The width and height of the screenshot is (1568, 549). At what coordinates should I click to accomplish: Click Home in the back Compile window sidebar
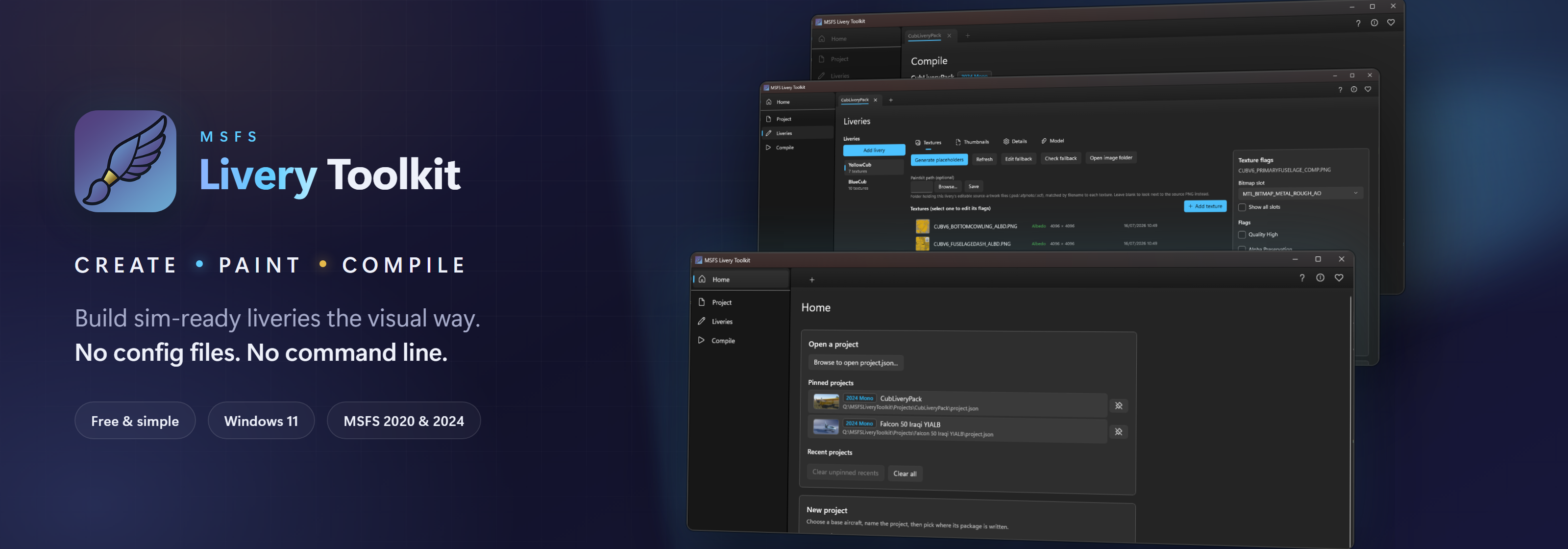(857, 39)
